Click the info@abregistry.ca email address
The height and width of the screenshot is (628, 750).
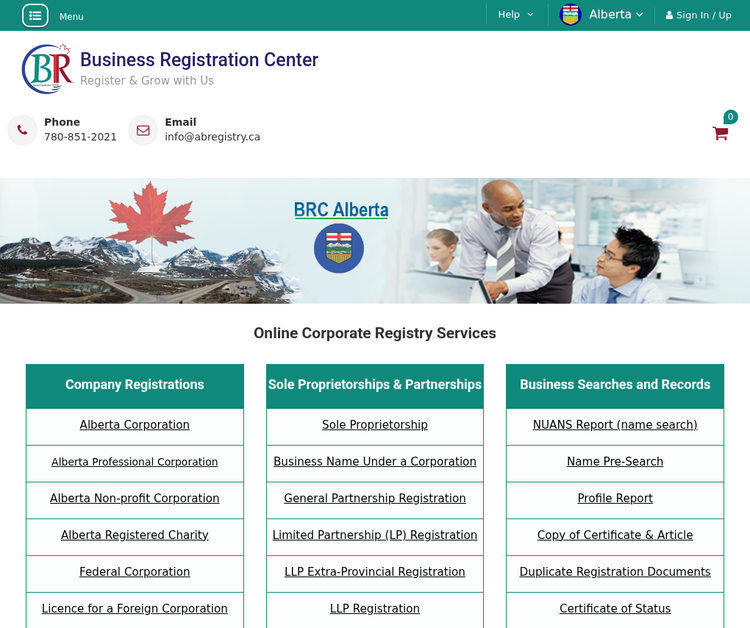pyautogui.click(x=212, y=137)
